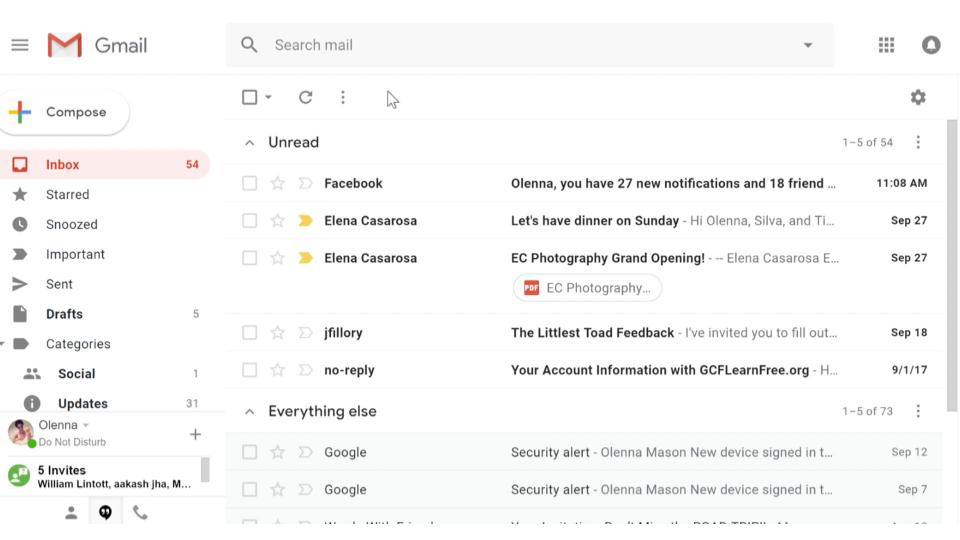Viewport: 960px width, 540px height.
Task: Click the main page vertical scrollbar
Action: (951, 265)
